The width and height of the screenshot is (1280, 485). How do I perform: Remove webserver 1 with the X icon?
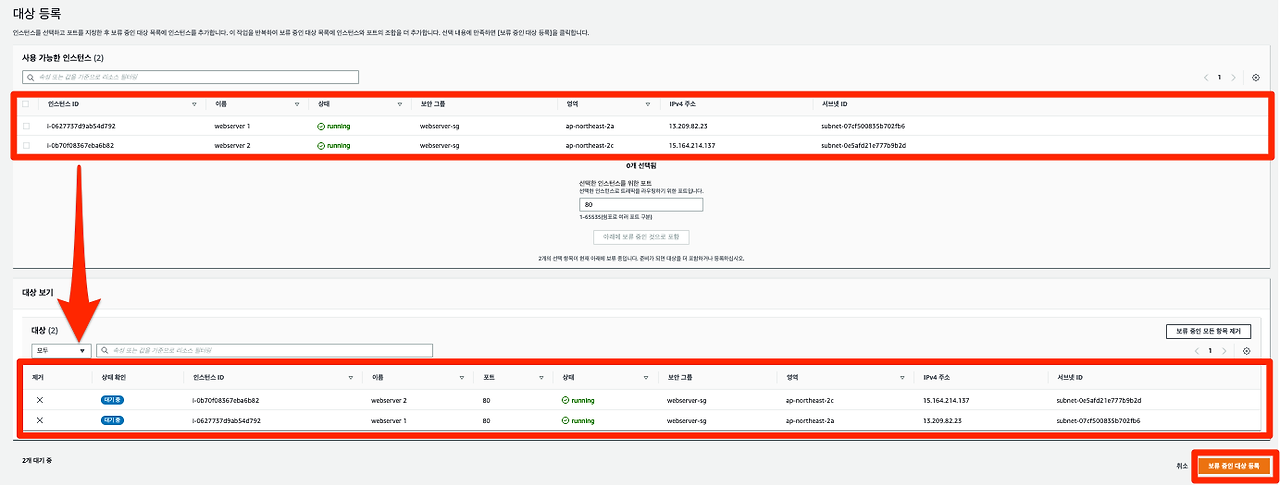click(40, 421)
